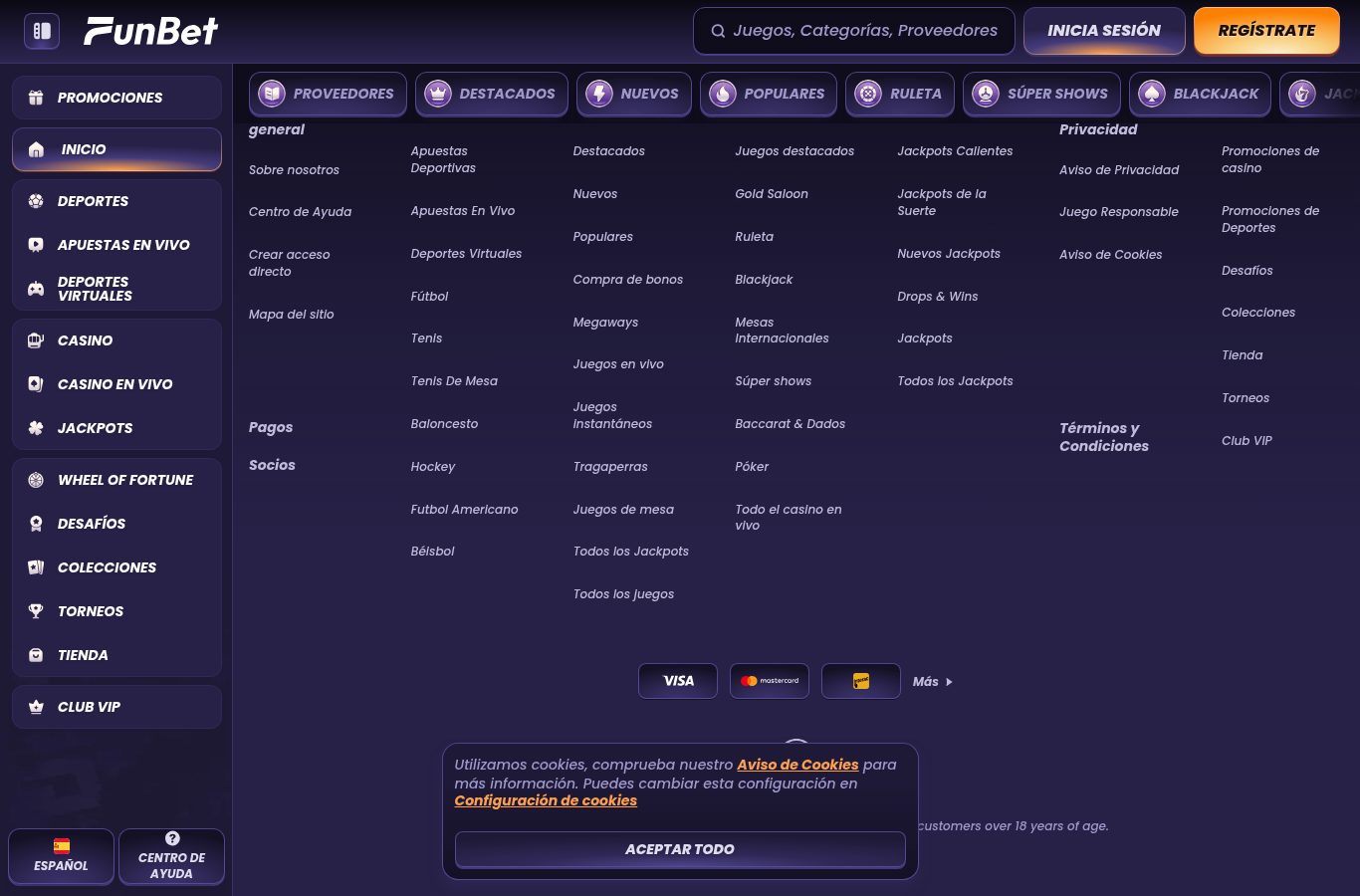Accept all cookies with Aceptar Todo

pos(680,849)
